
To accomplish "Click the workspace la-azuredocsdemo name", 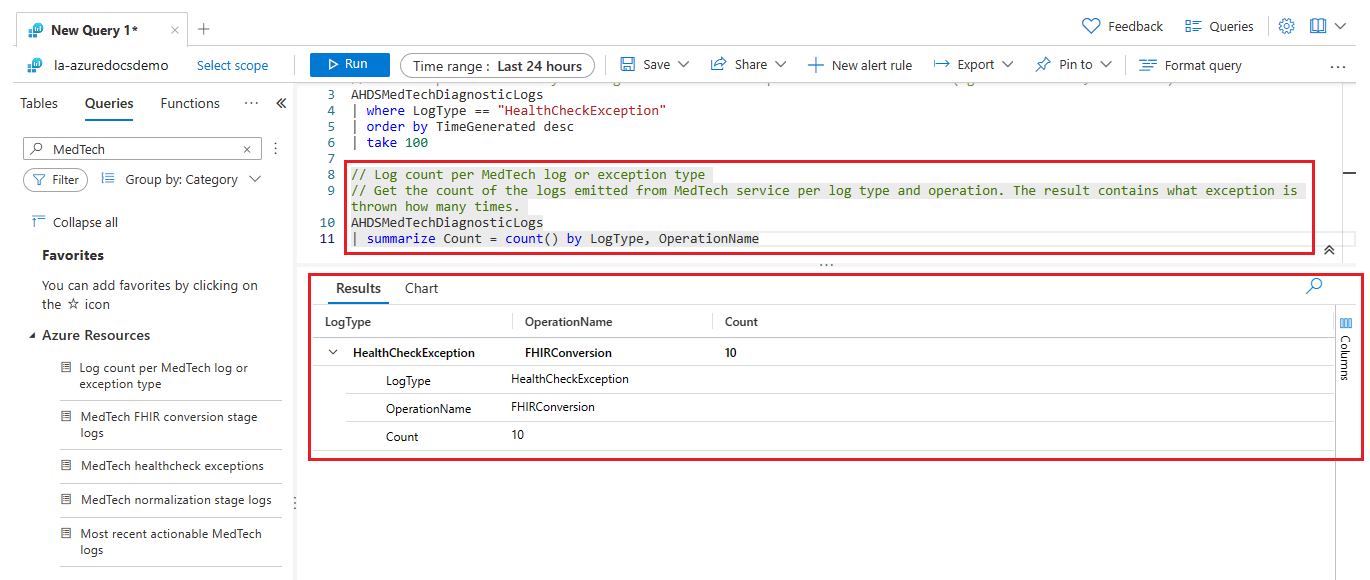I will tap(111, 65).
